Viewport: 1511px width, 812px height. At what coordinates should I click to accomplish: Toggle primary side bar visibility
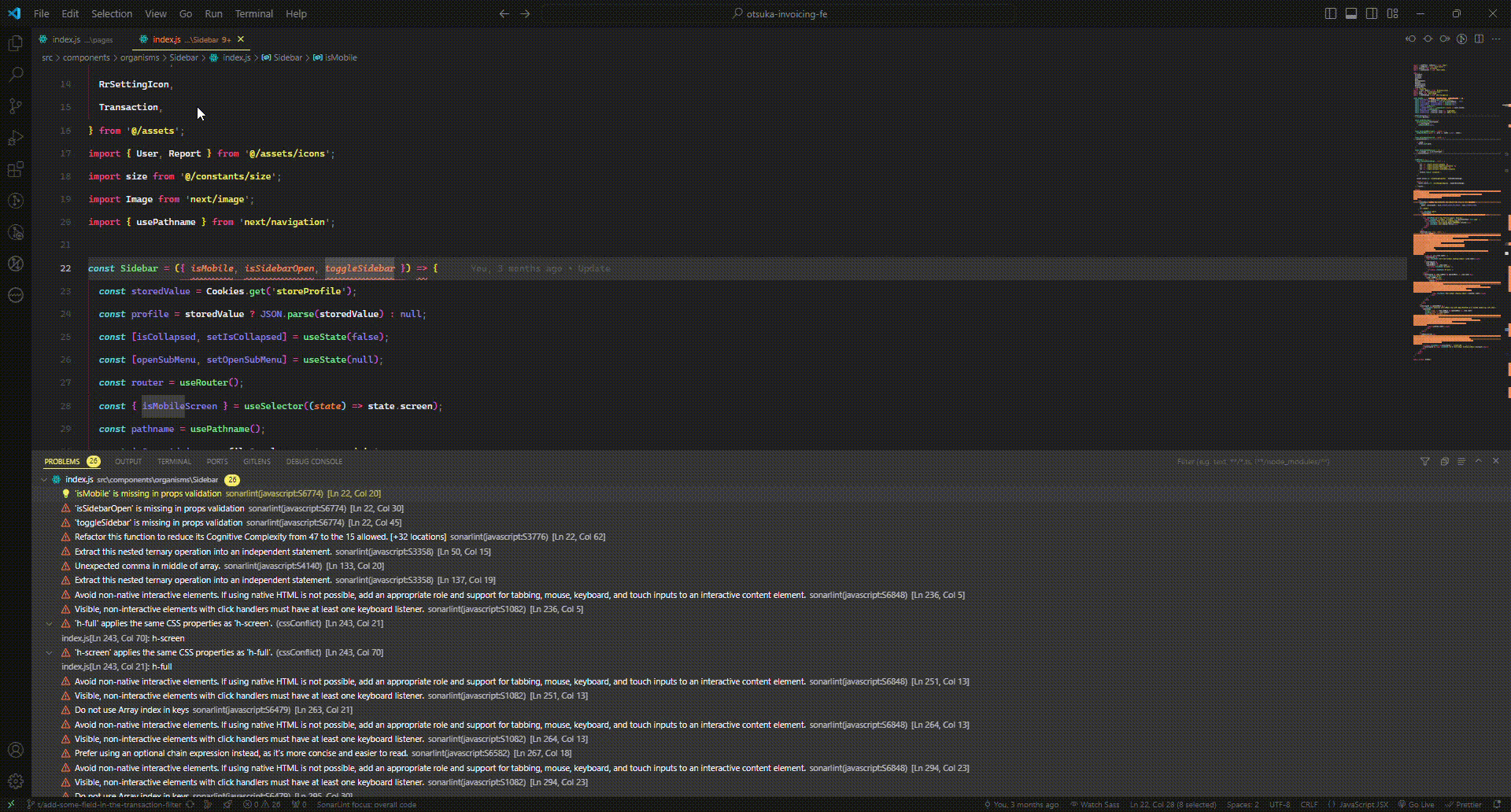(1331, 13)
